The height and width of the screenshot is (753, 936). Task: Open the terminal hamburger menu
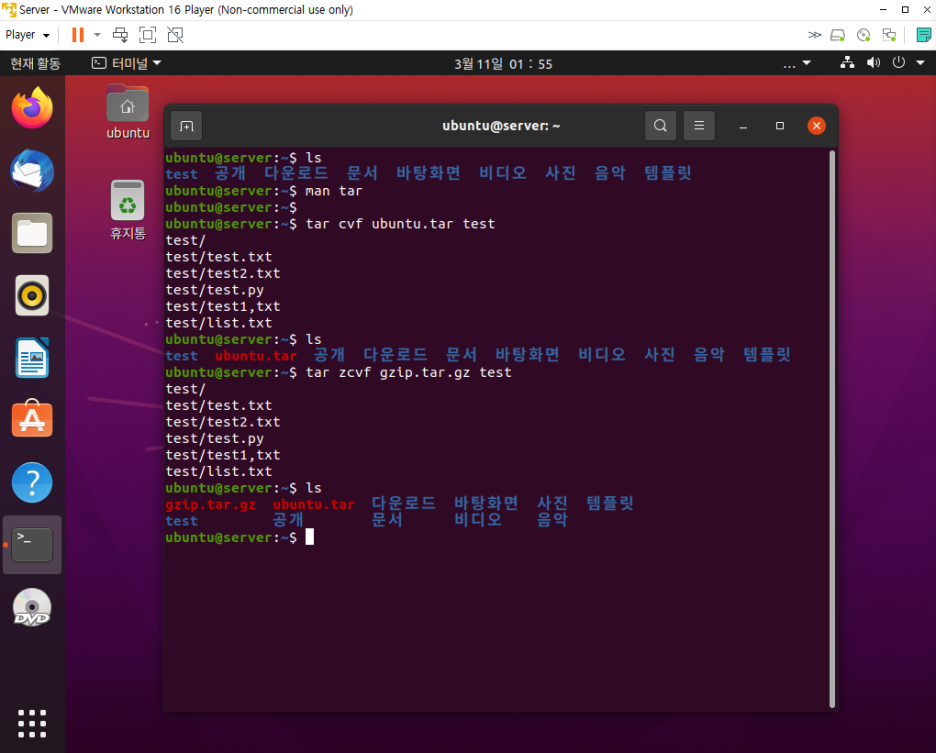[x=699, y=125]
